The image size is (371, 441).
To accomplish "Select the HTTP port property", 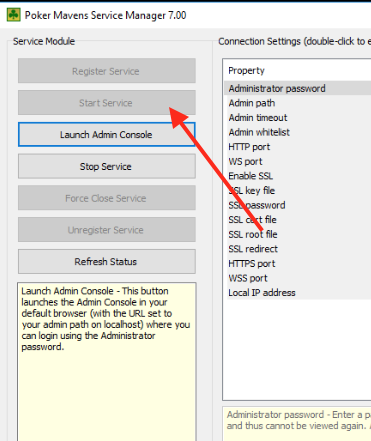I will point(298,147).
